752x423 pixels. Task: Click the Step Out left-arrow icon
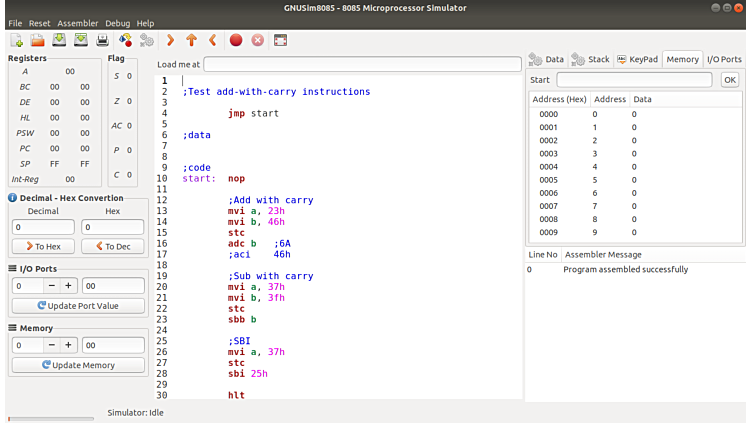(212, 40)
